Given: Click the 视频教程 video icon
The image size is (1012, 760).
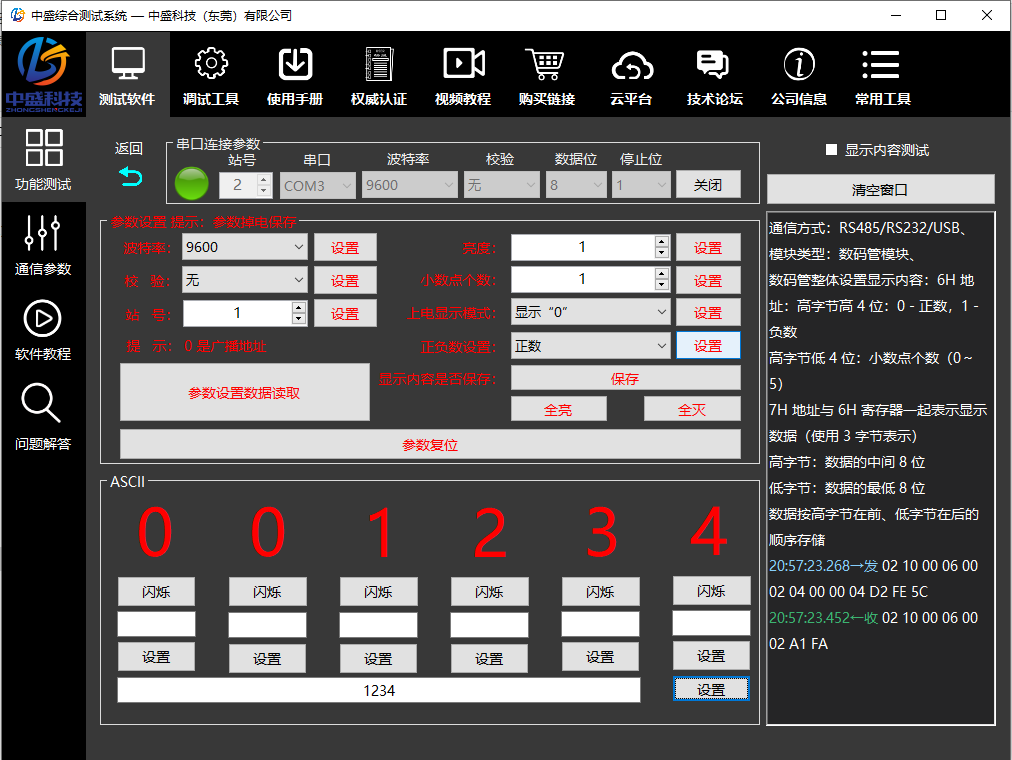Looking at the screenshot, I should pos(463,63).
